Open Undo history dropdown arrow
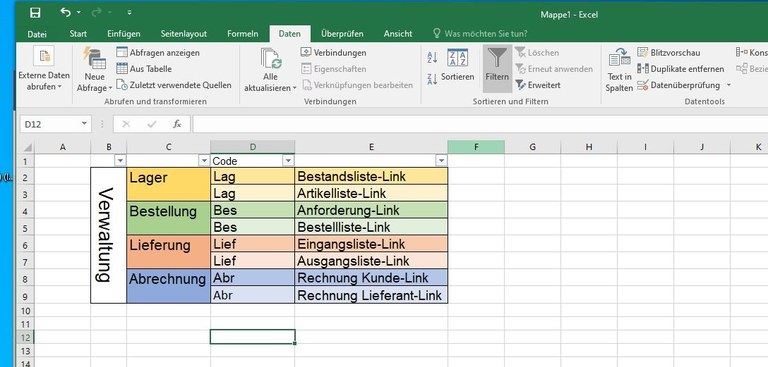Screen dimensions: 768x367 point(79,13)
